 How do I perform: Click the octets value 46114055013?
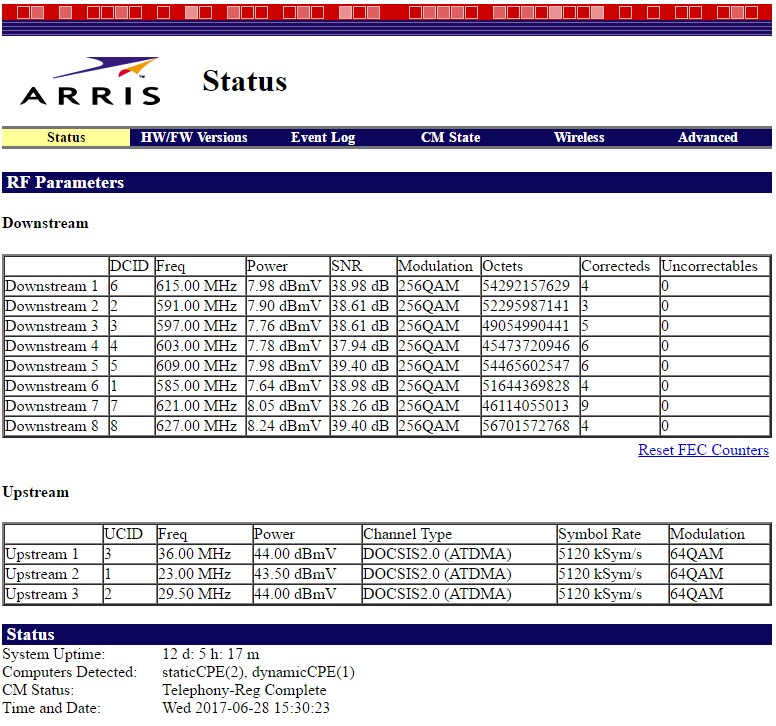[526, 406]
